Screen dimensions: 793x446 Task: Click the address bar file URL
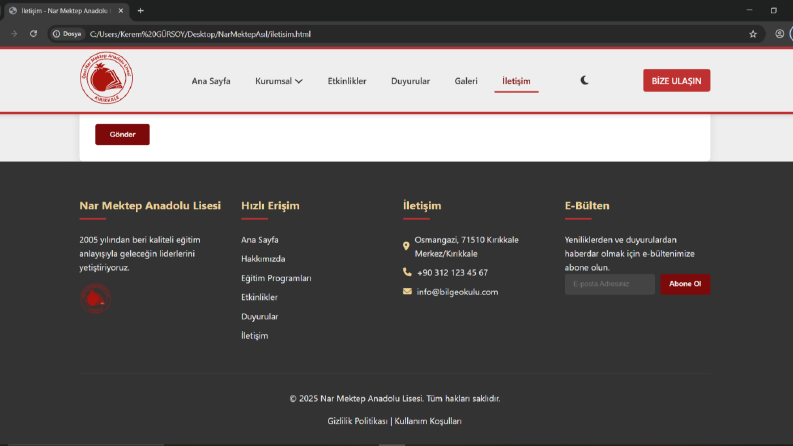click(200, 34)
